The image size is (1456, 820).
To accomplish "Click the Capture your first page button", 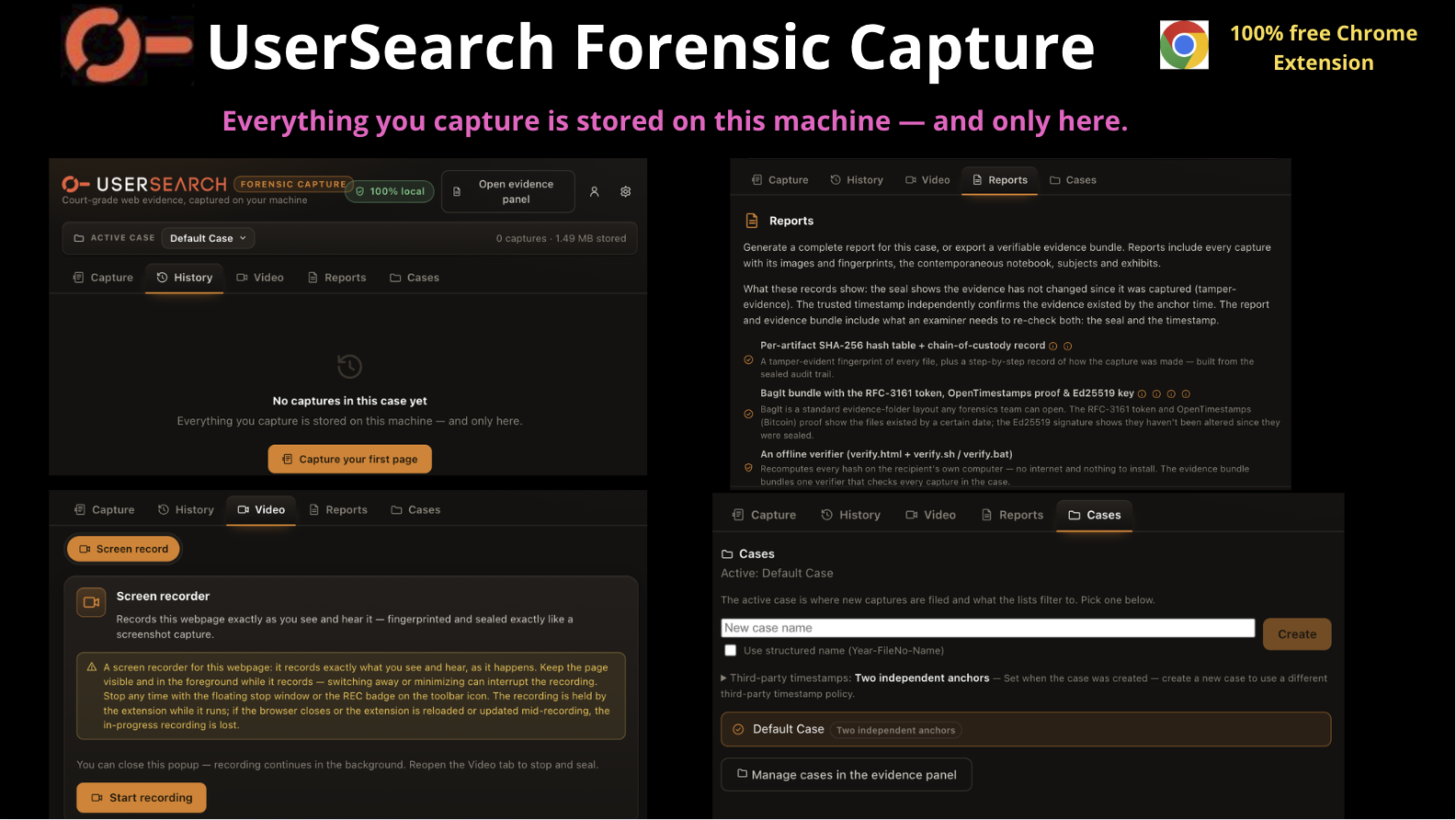I will tap(350, 460).
